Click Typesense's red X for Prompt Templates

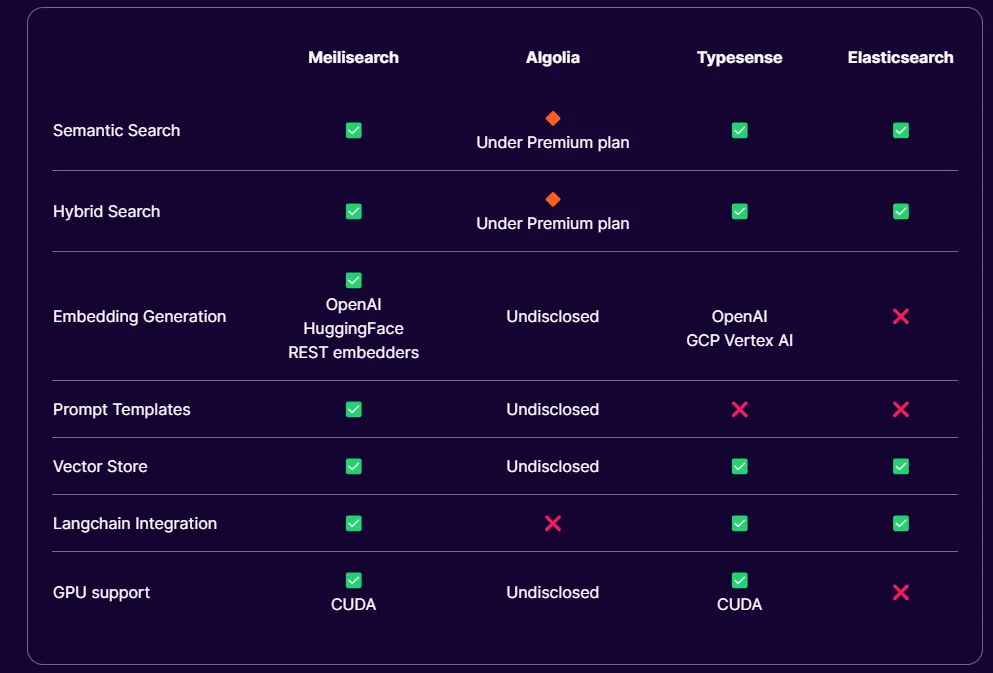pyautogui.click(x=739, y=409)
